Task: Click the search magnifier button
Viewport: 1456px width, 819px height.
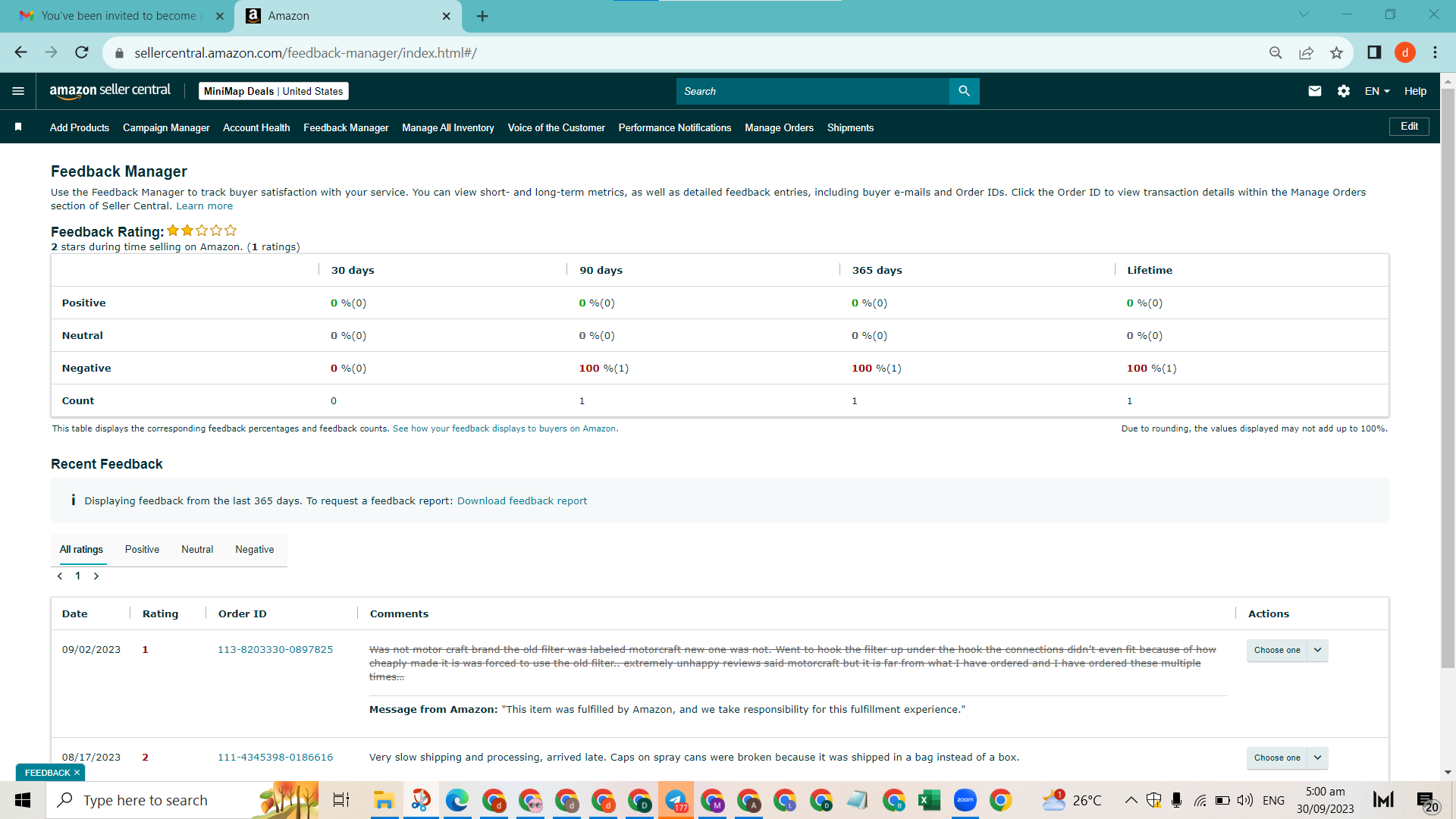Action: [x=964, y=91]
